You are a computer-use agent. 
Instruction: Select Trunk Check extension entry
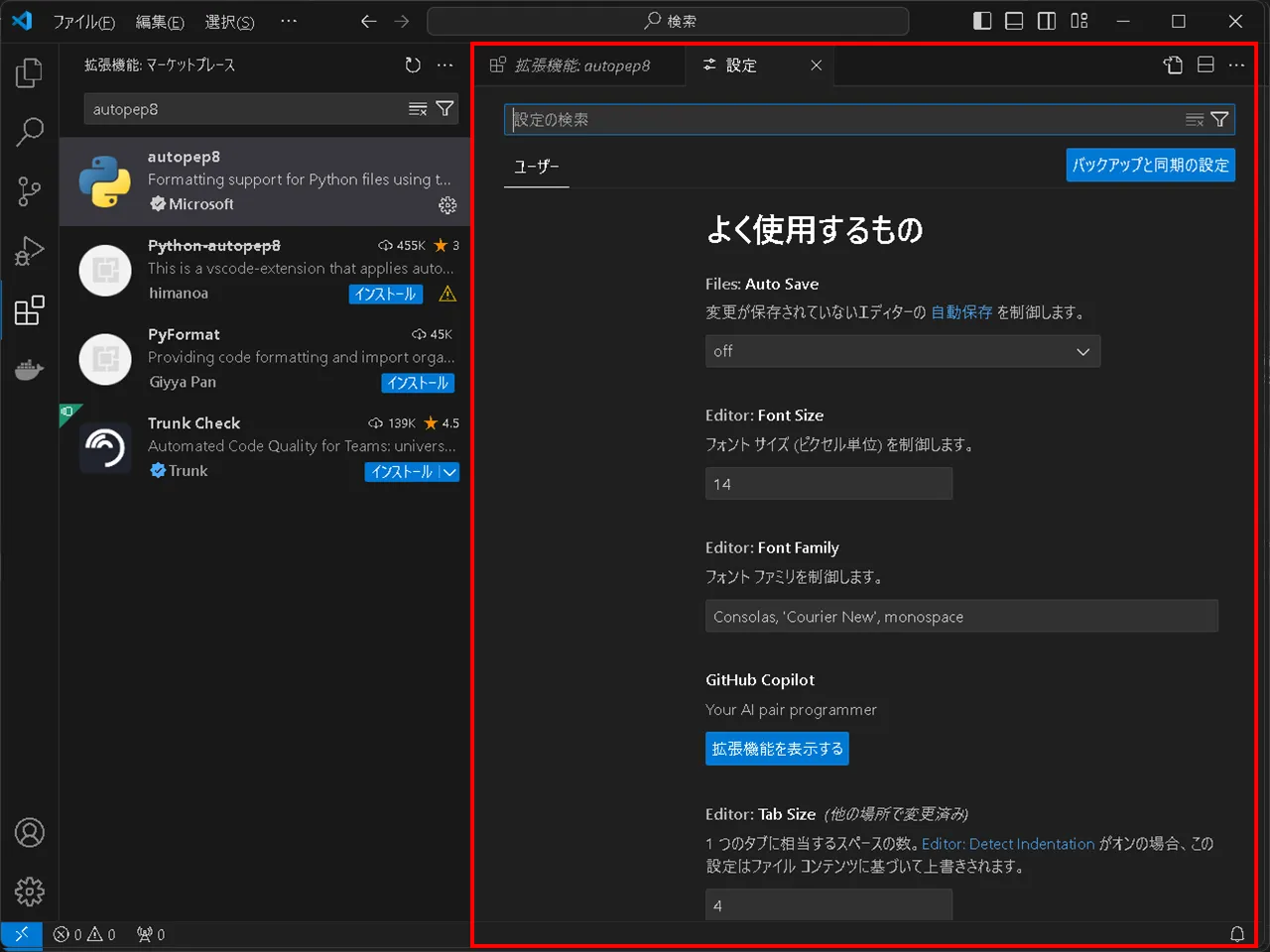[x=265, y=448]
